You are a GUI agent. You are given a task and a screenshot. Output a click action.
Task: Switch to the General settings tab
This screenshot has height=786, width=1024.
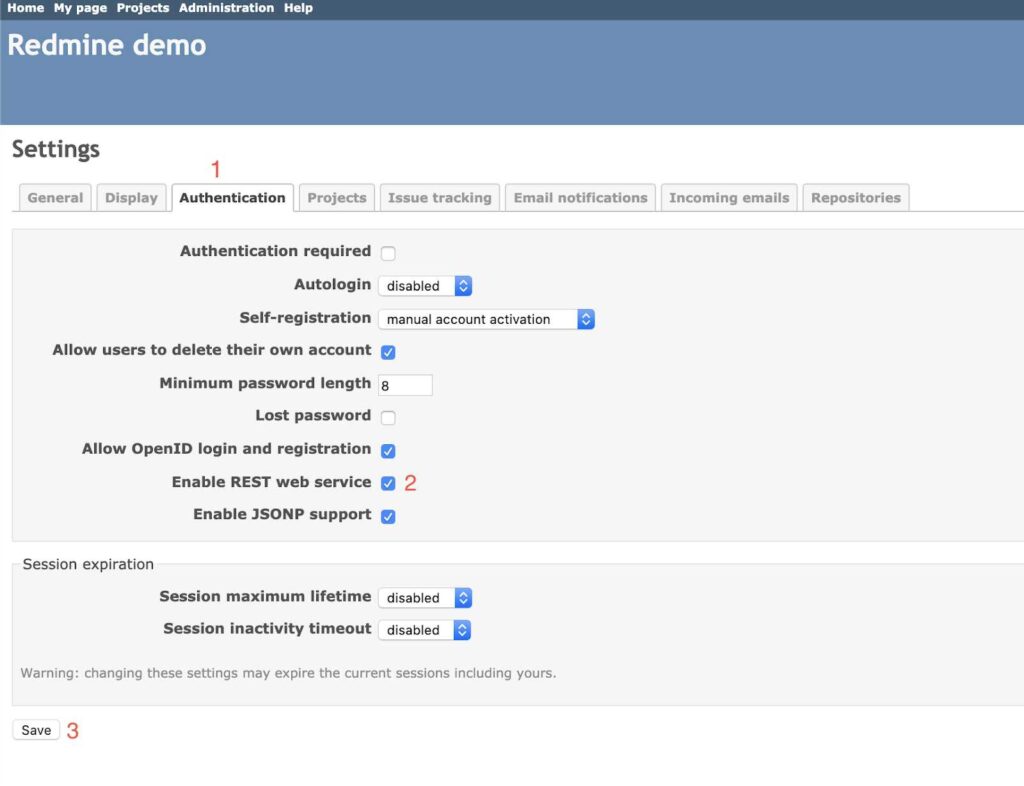55,197
